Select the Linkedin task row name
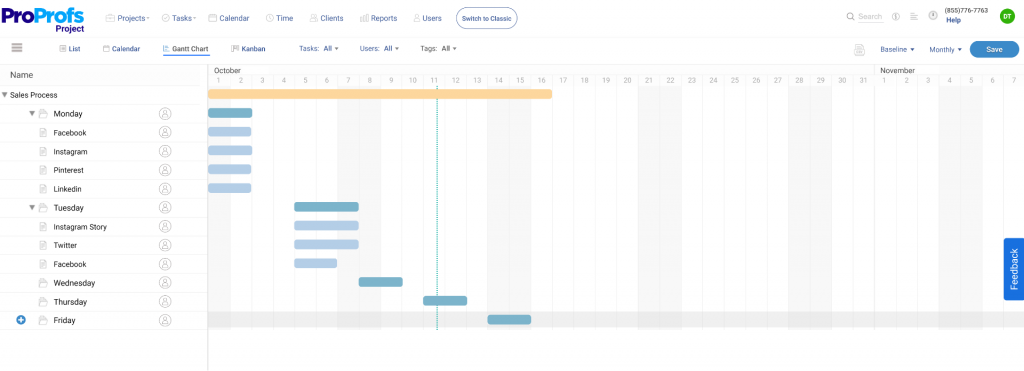Viewport: 1024px width, 371px height. 67,189
